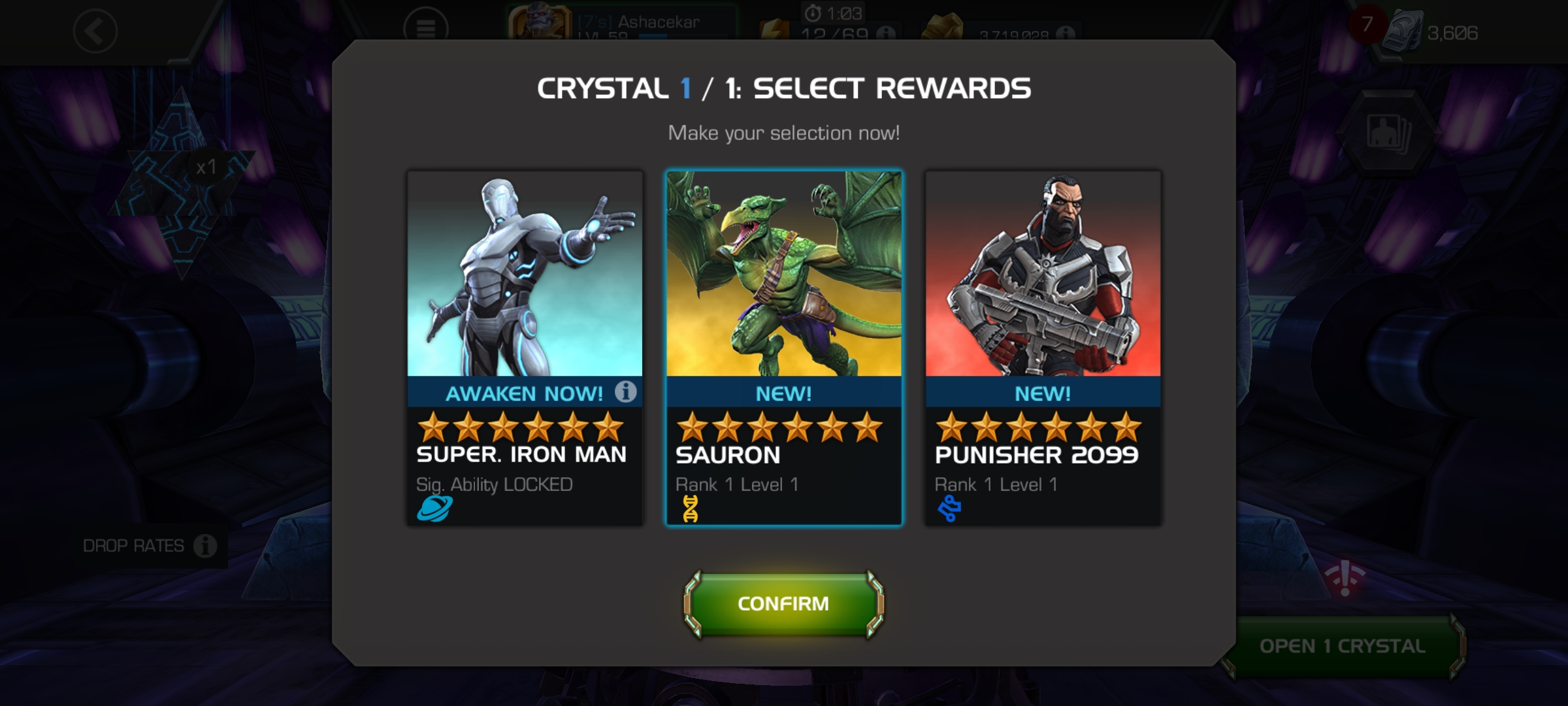Select the Superior Iron Man reward card
The image size is (1568, 706).
tap(525, 348)
